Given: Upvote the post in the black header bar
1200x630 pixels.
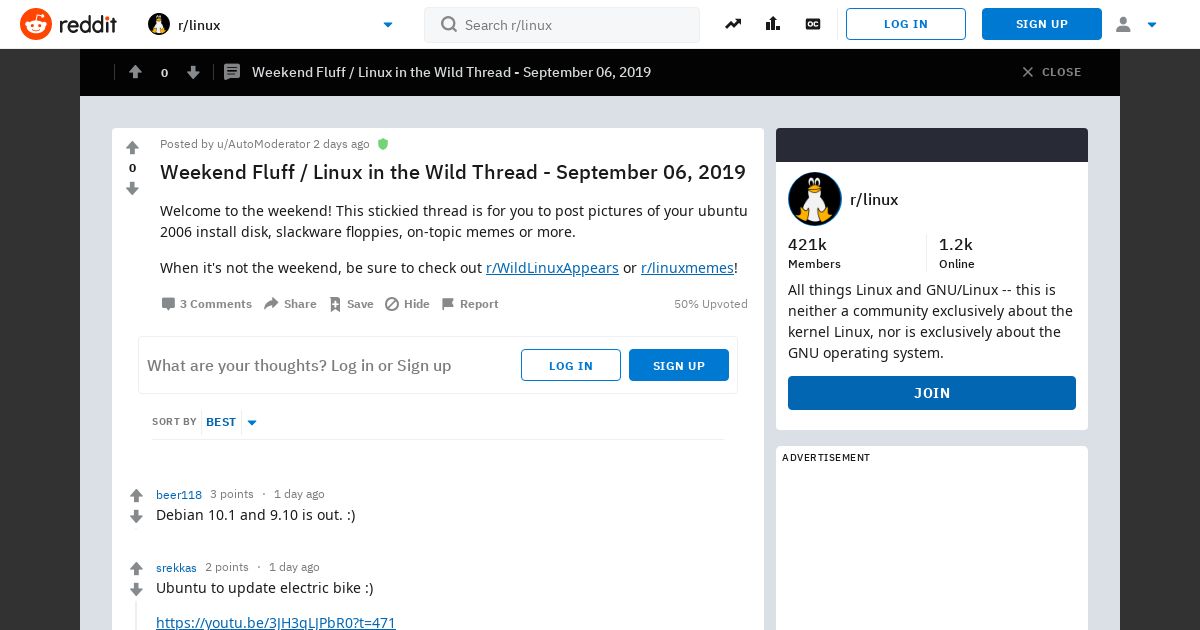Looking at the screenshot, I should (135, 72).
